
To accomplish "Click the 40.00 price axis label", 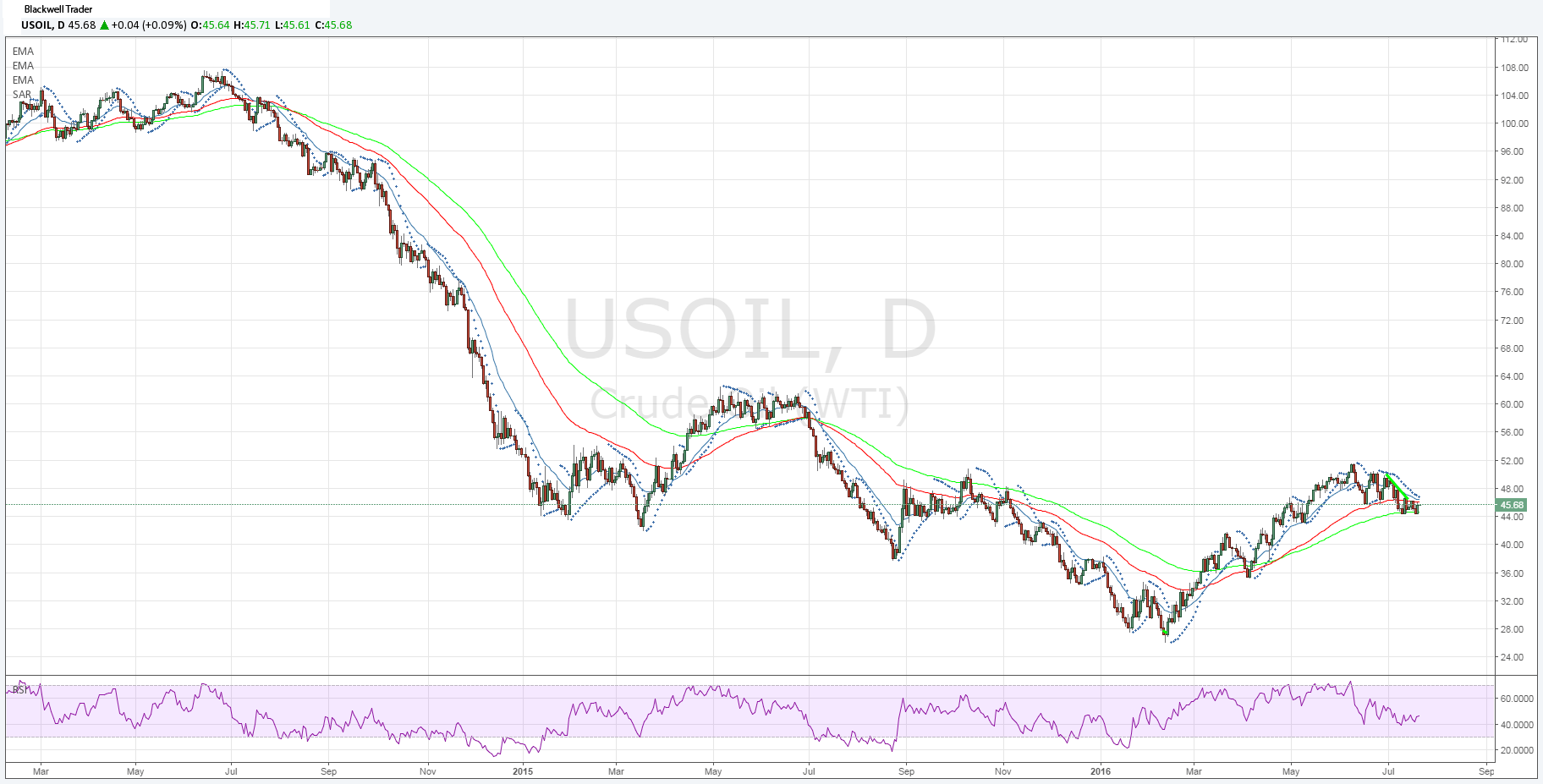I will pos(1512,545).
